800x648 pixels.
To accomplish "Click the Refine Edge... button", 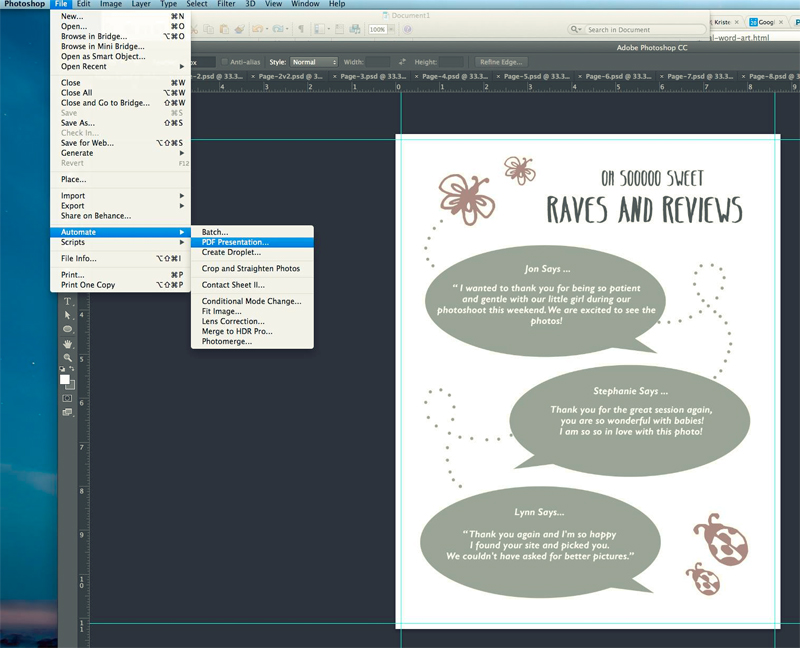I will pos(501,62).
